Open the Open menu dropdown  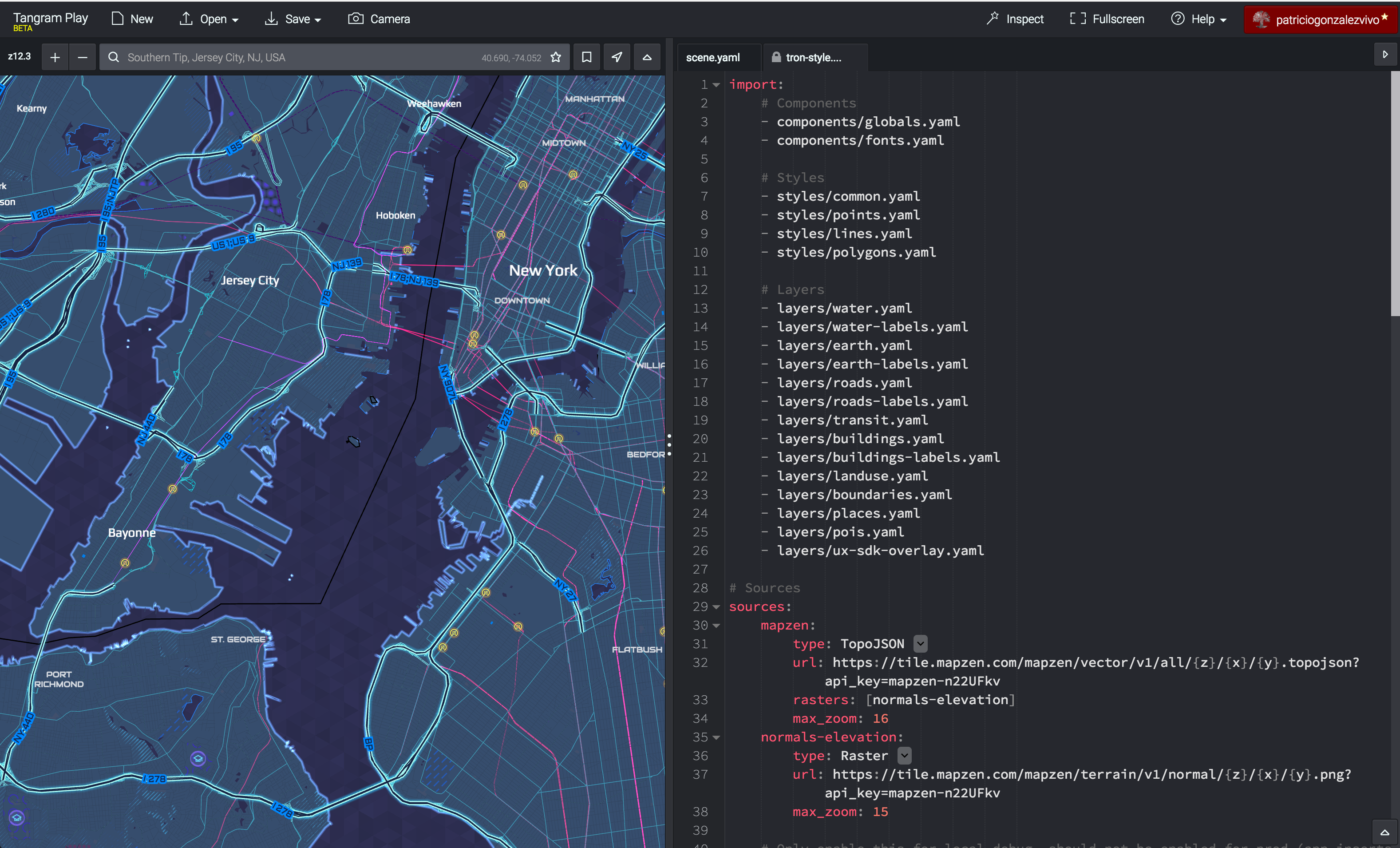point(209,19)
